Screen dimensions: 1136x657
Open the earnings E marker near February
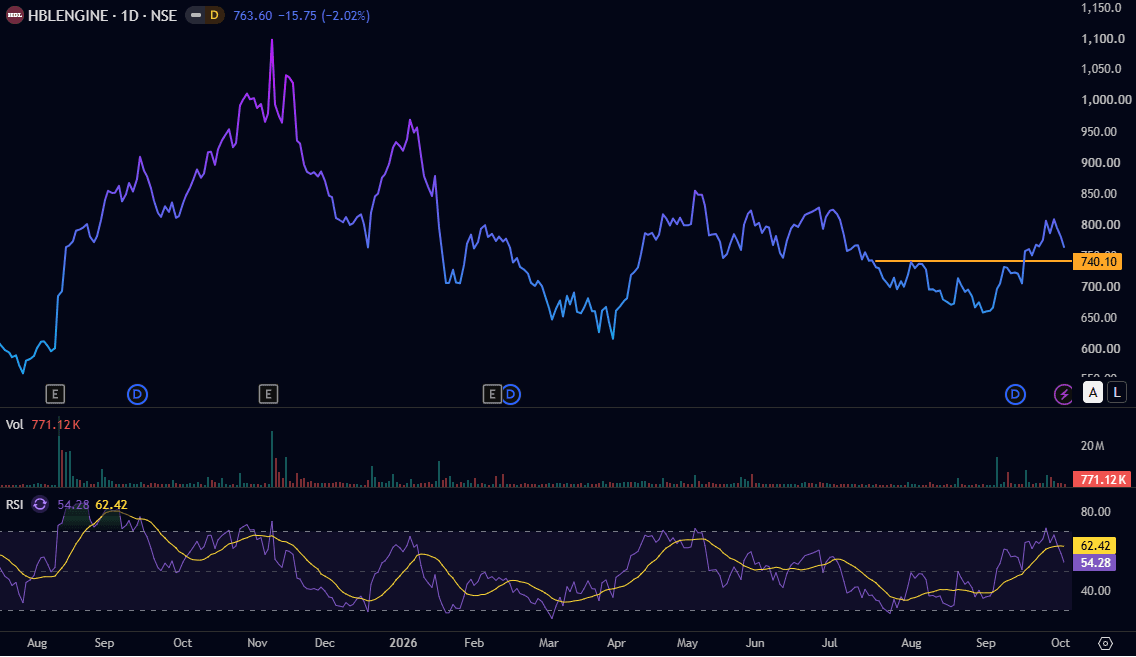[x=491, y=394]
